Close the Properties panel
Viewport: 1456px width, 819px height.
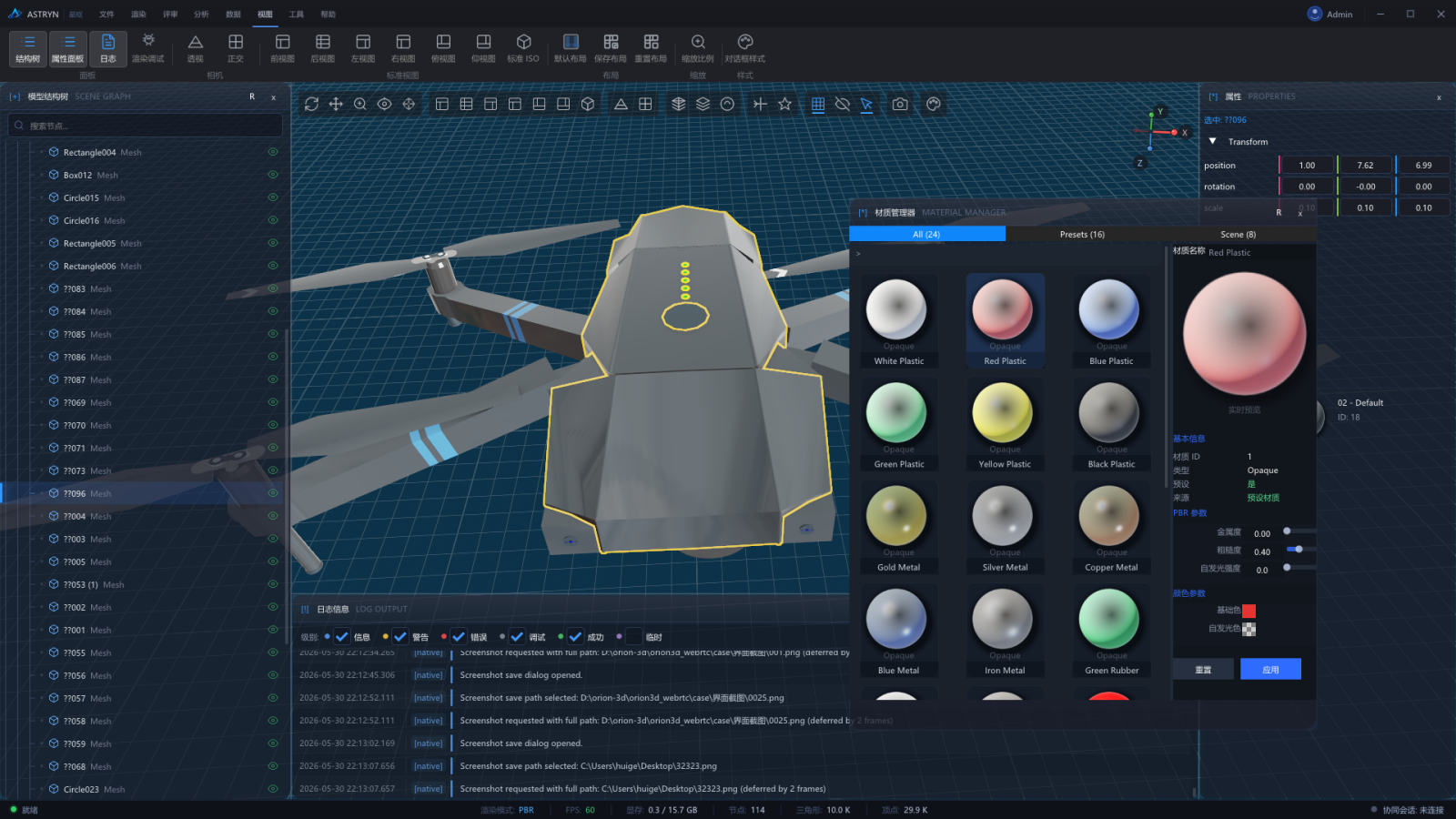[1439, 96]
